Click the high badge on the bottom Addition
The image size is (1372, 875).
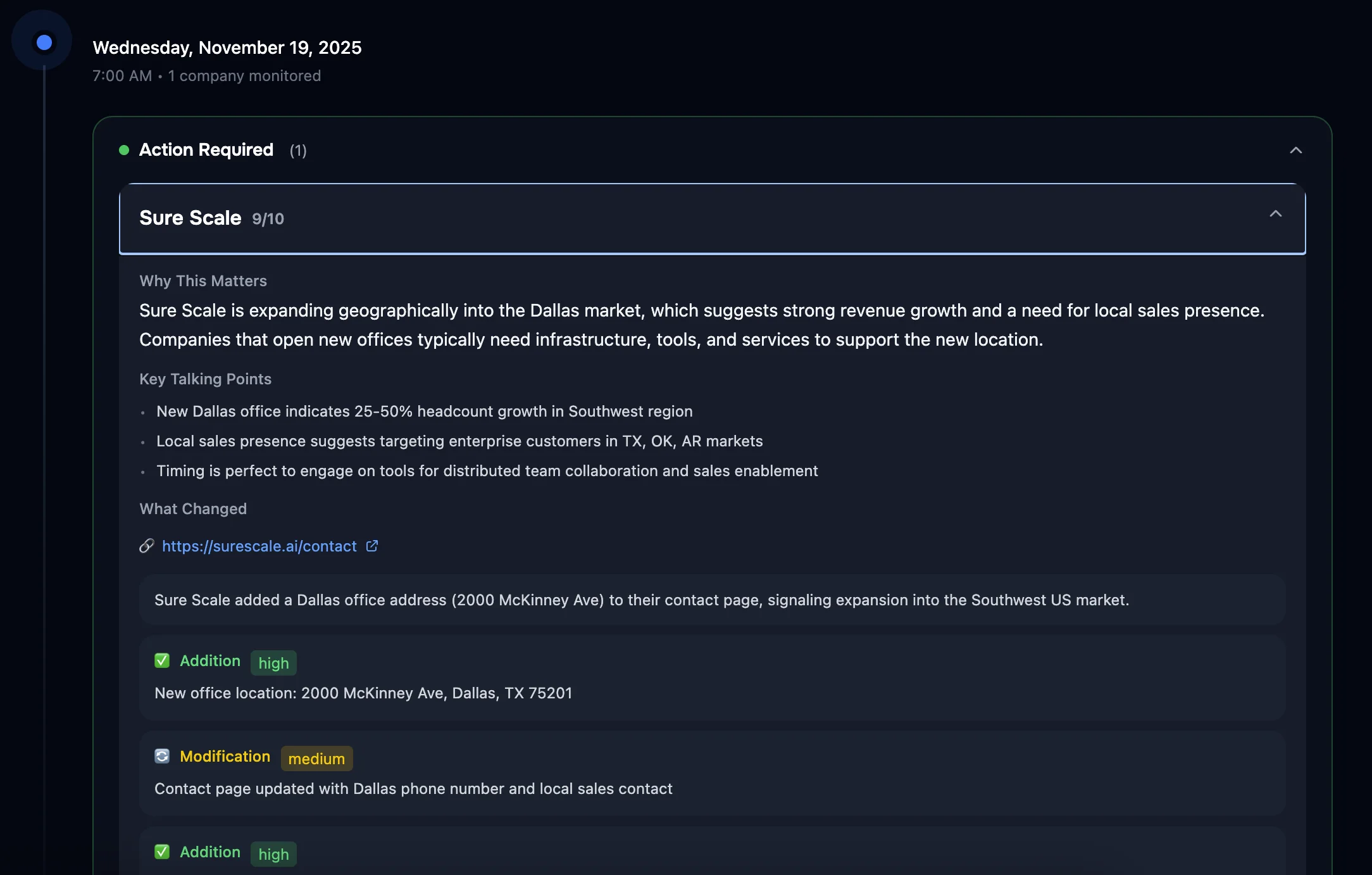coord(273,854)
